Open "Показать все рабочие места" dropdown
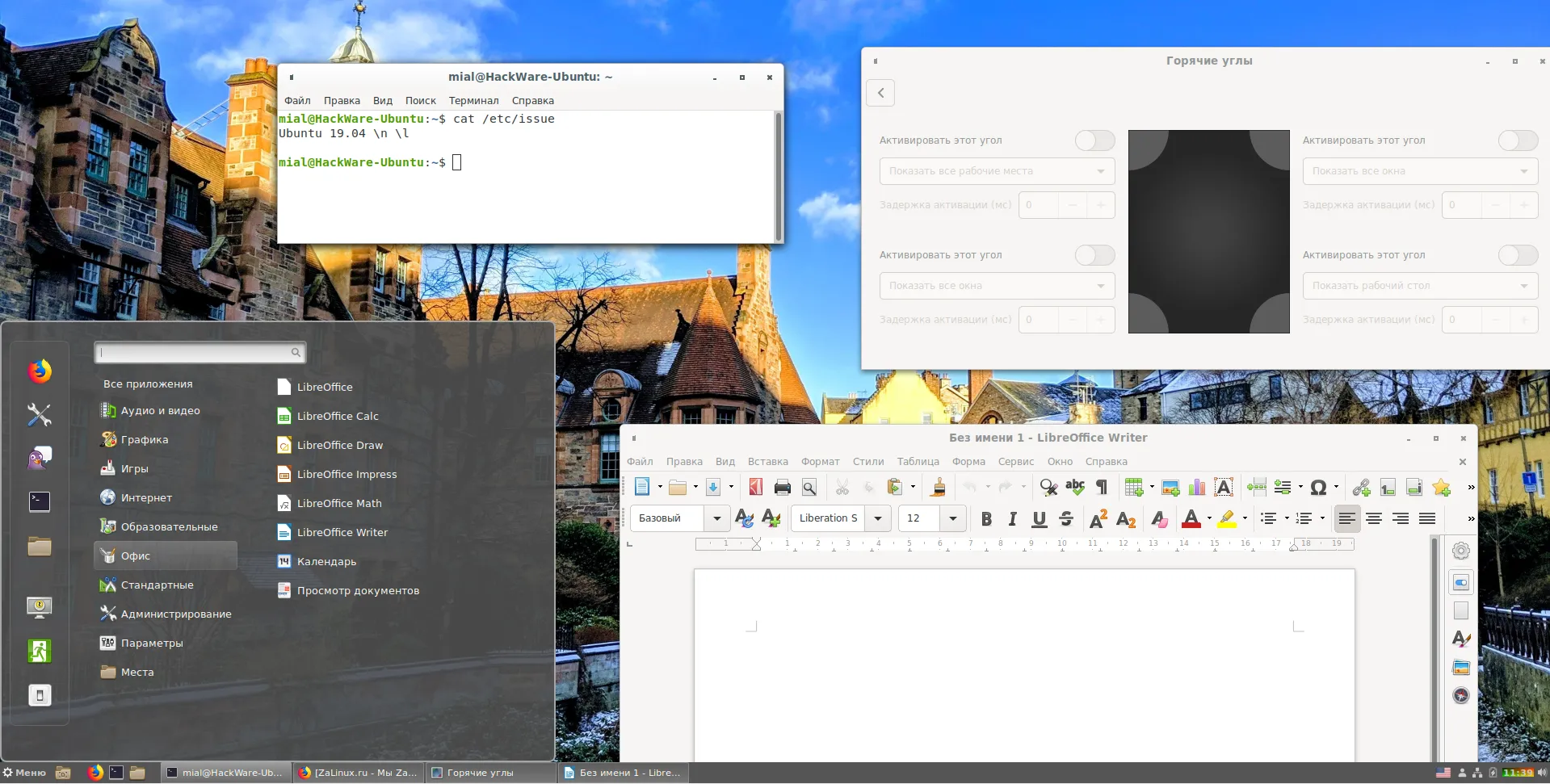Viewport: 1550px width, 784px height. click(997, 171)
